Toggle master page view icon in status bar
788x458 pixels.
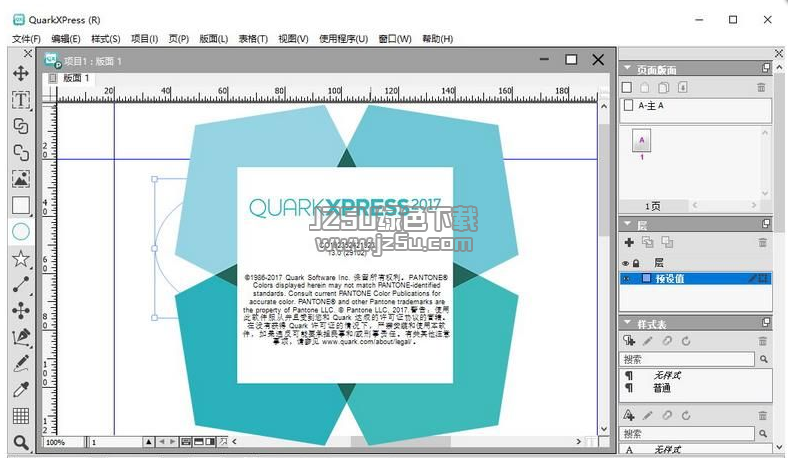pos(186,441)
